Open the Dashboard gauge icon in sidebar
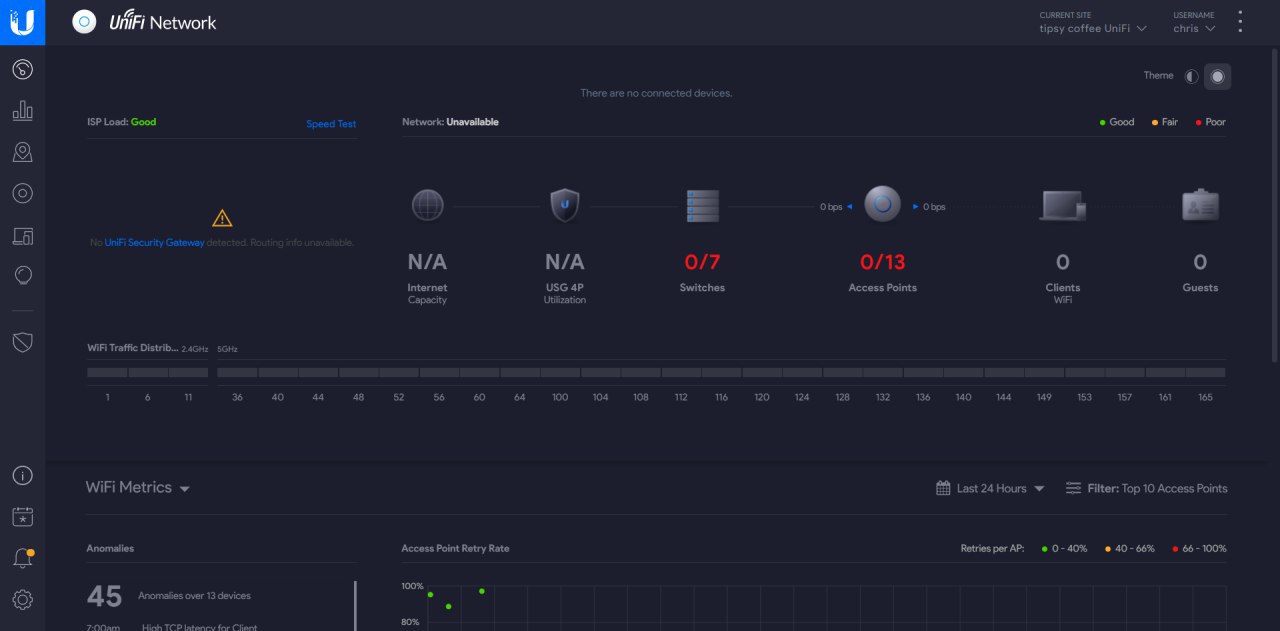 22,69
